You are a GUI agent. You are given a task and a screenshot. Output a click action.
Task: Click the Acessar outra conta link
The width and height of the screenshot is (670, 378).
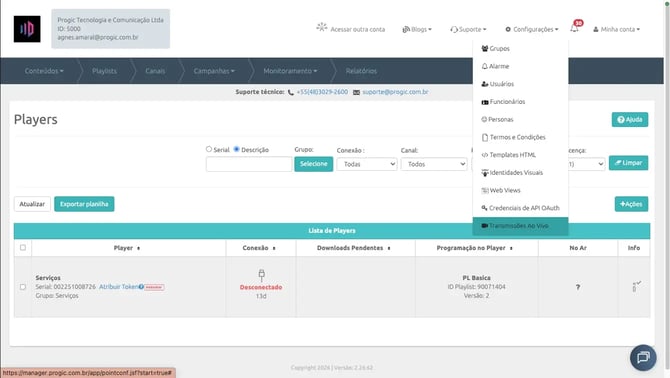click(x=358, y=29)
